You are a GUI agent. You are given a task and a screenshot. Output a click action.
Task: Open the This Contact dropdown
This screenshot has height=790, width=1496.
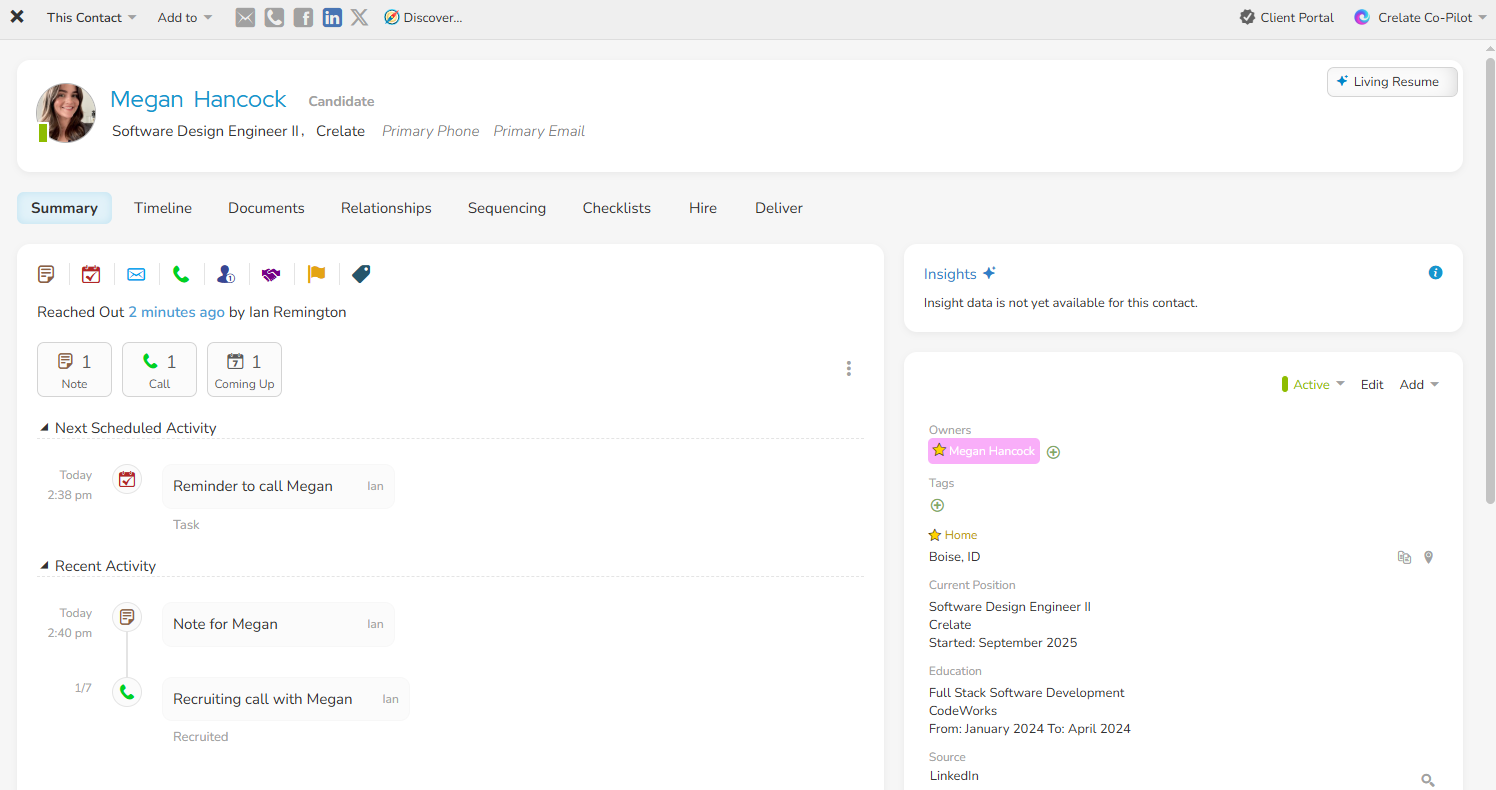[x=91, y=17]
